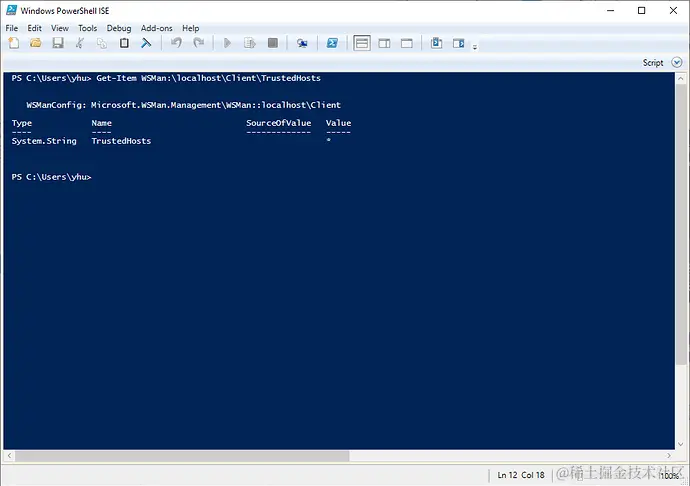This screenshot has height=486, width=690.
Task: Open the Tools menu
Action: [88, 28]
